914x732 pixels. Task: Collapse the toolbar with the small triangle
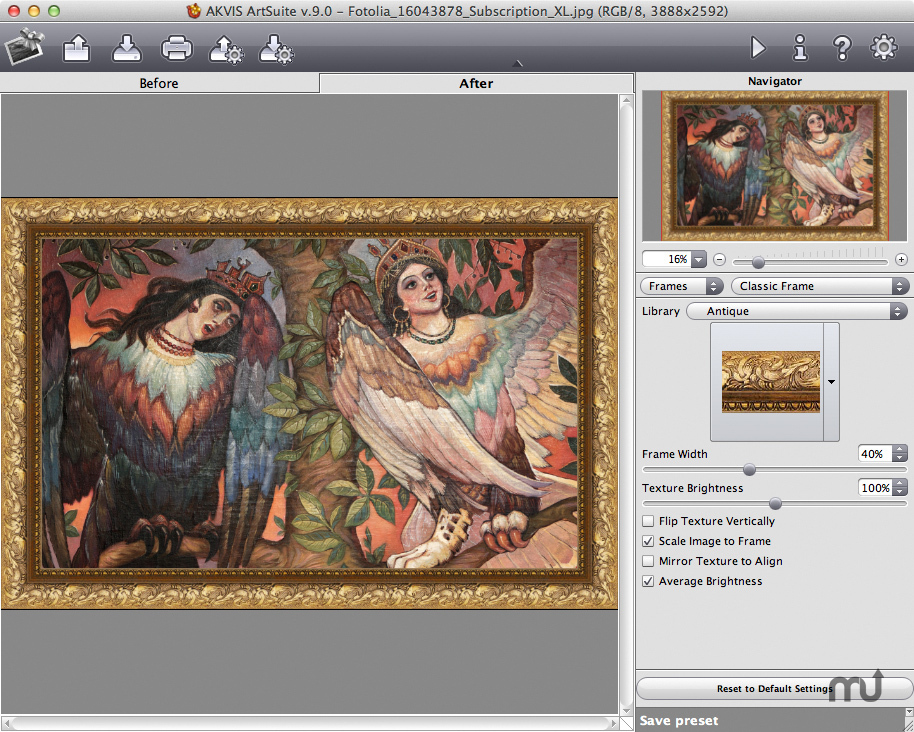[517, 64]
